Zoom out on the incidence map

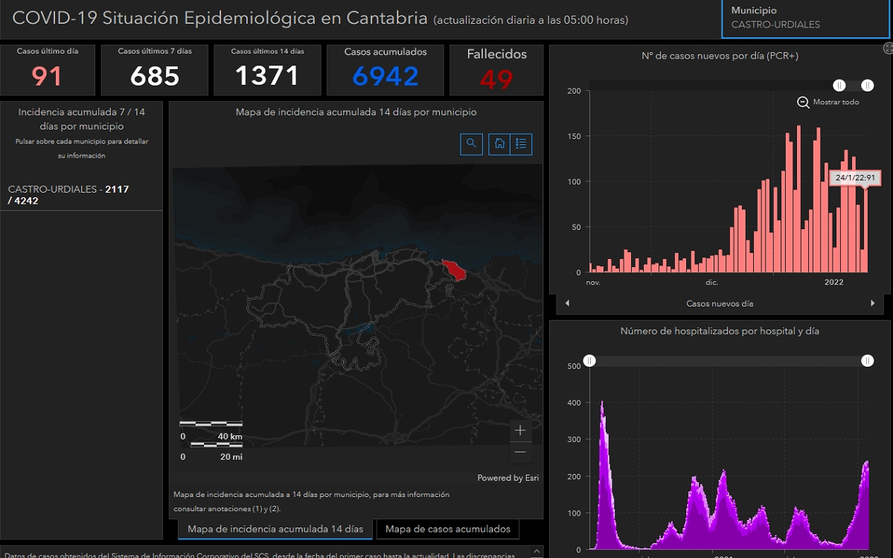tap(520, 452)
